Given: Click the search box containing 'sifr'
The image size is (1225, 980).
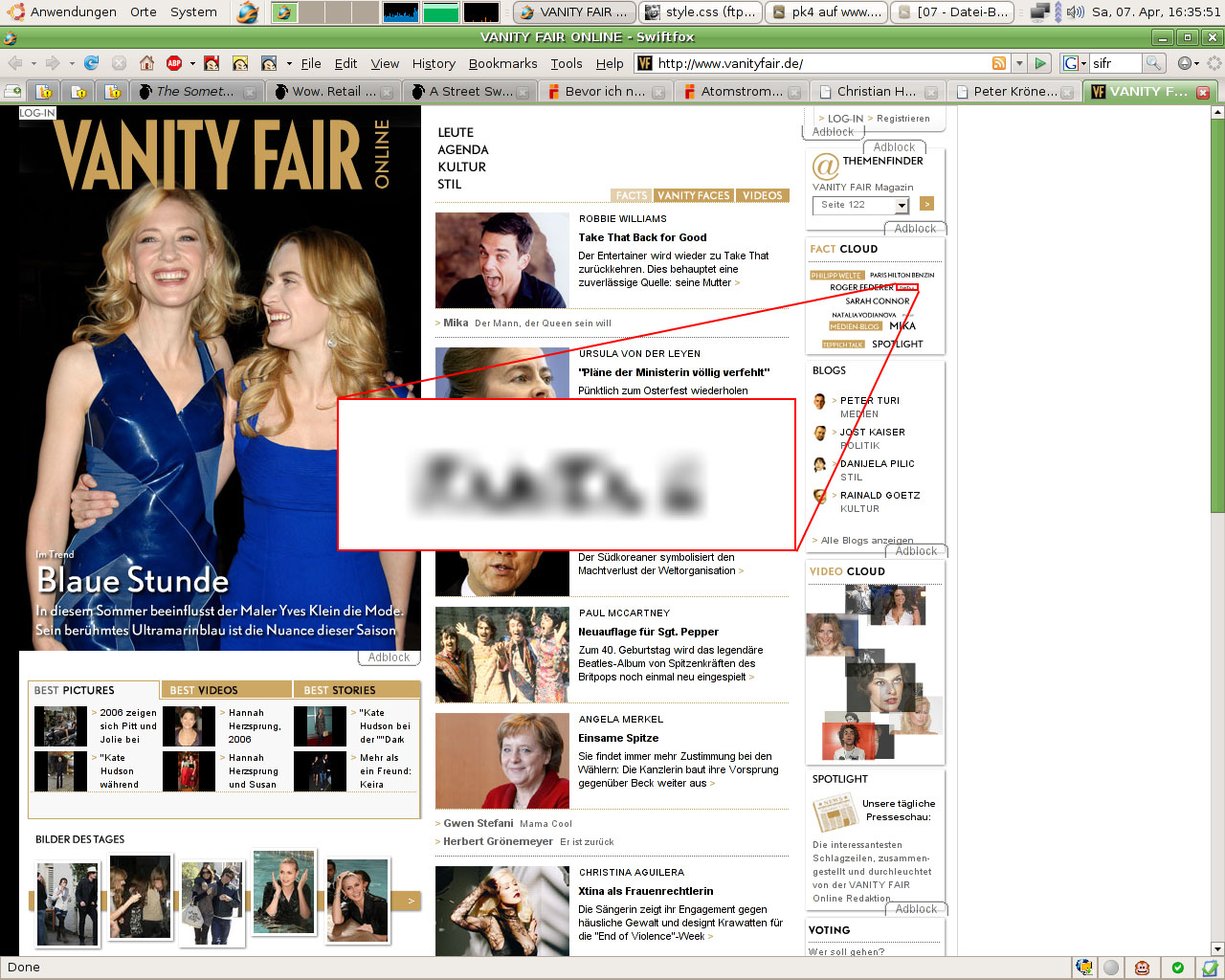Looking at the screenshot, I should [1115, 63].
